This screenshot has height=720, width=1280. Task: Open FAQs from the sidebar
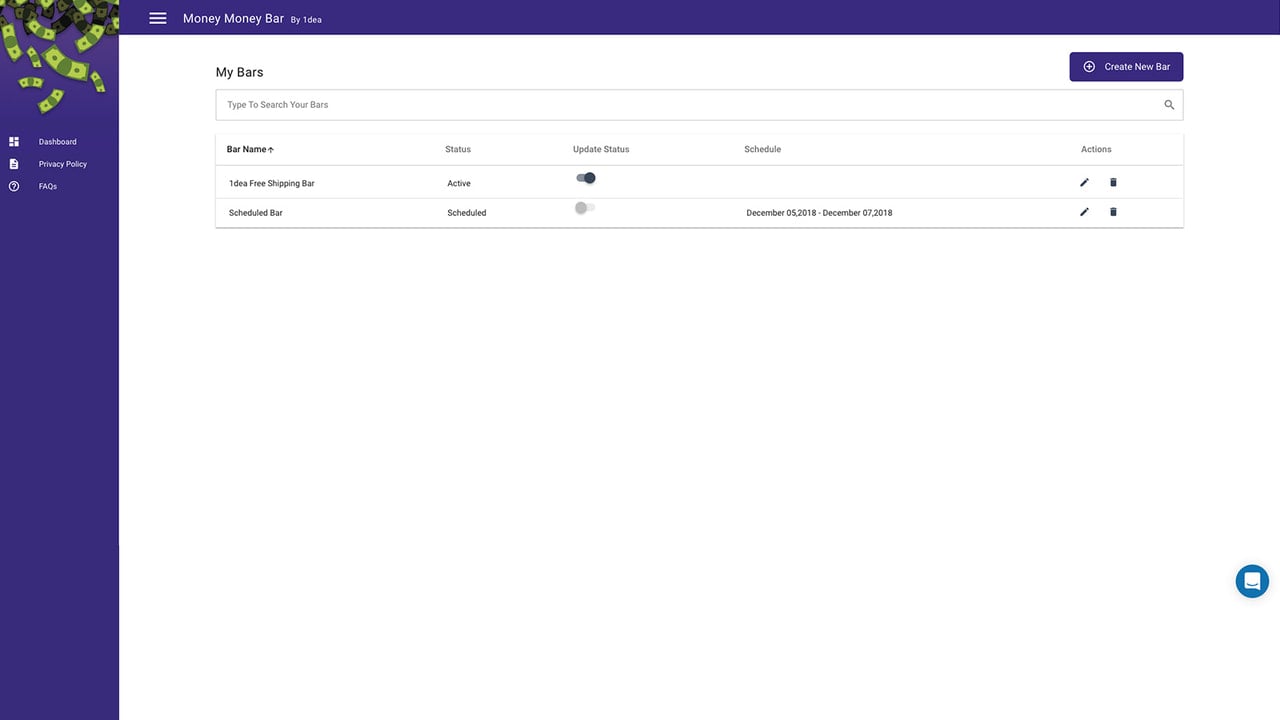[48, 187]
